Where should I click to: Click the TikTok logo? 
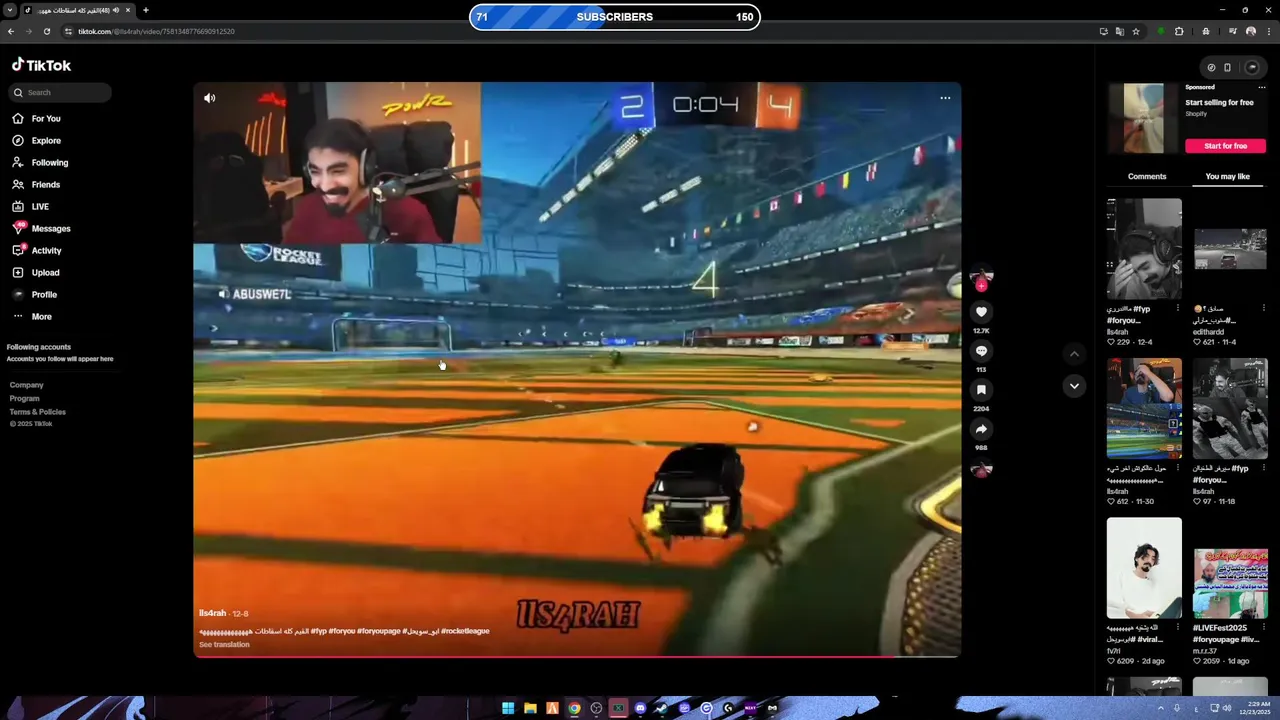(41, 65)
